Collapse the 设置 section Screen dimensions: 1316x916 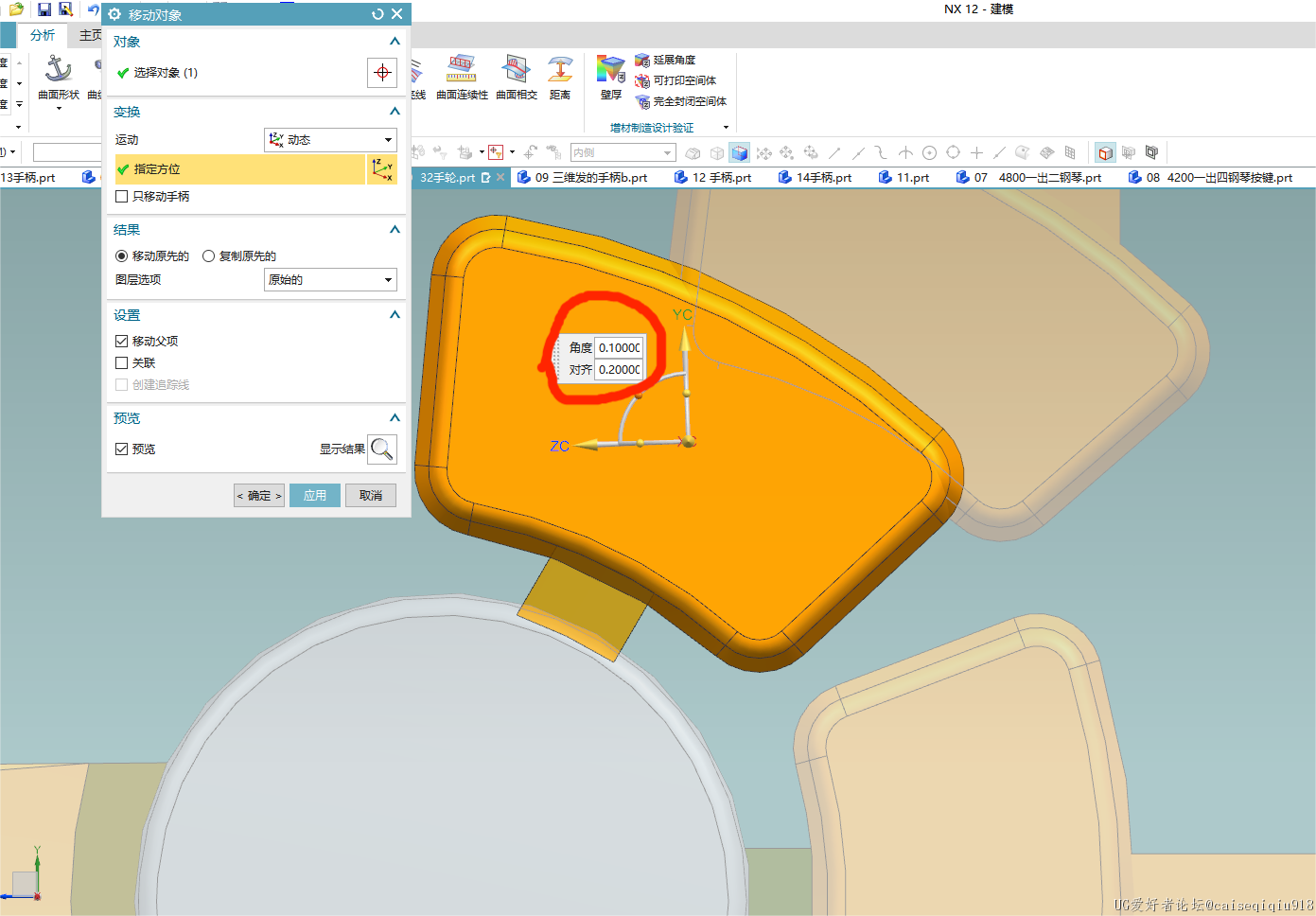(x=395, y=315)
